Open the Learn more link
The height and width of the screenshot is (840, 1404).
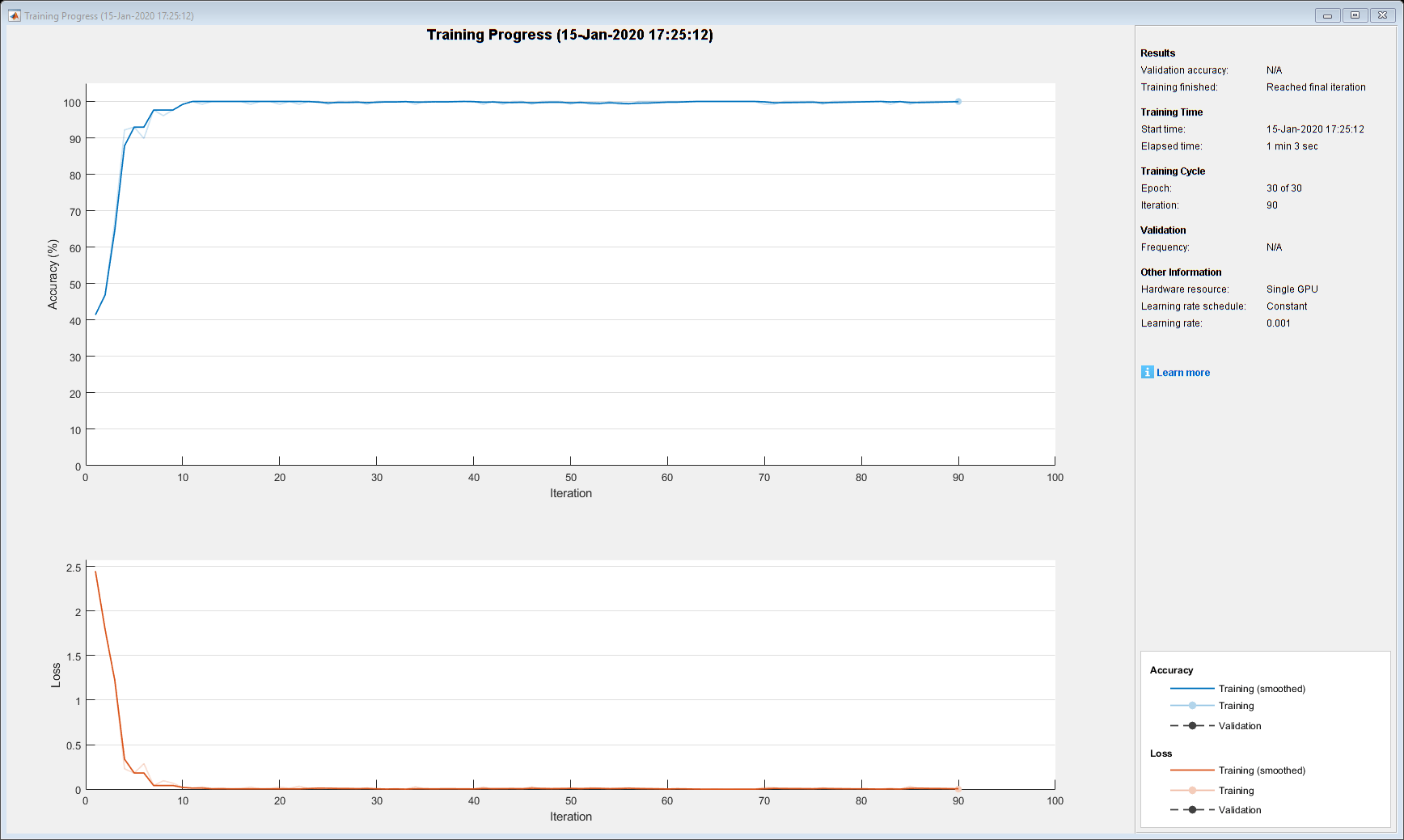(1183, 373)
